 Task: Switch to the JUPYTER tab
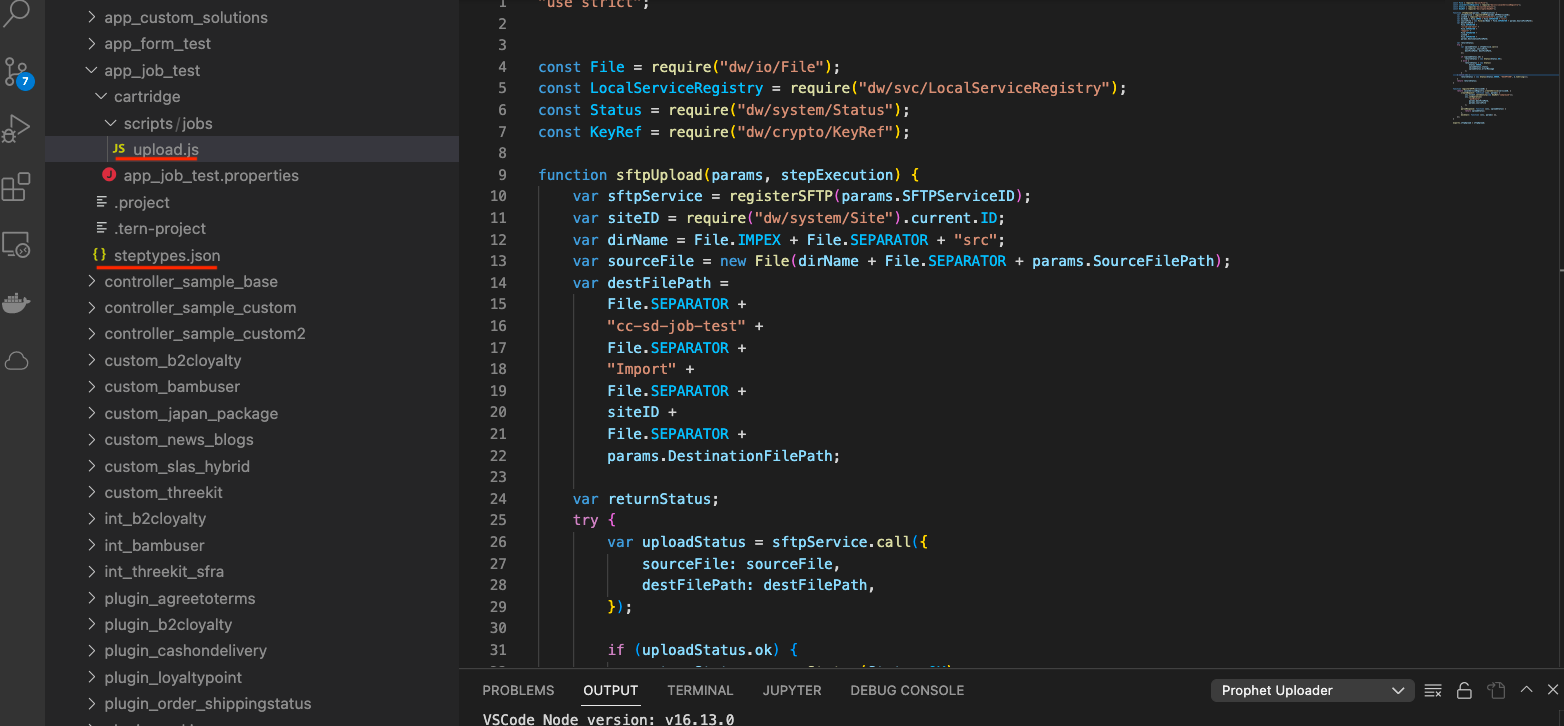pos(792,690)
